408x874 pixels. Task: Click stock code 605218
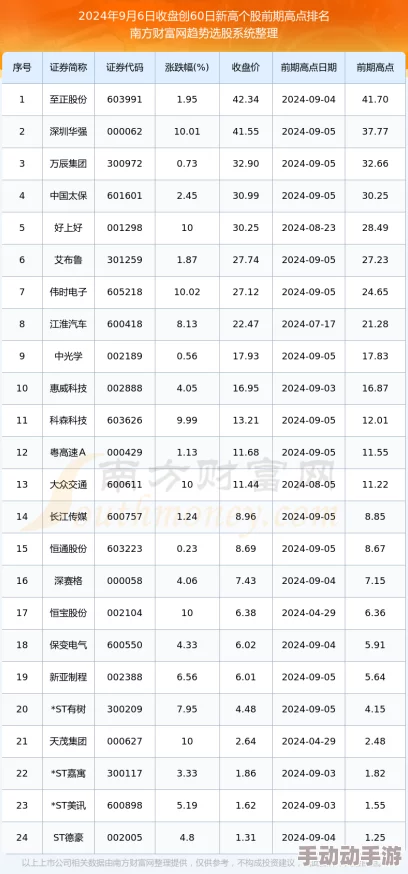[125, 292]
